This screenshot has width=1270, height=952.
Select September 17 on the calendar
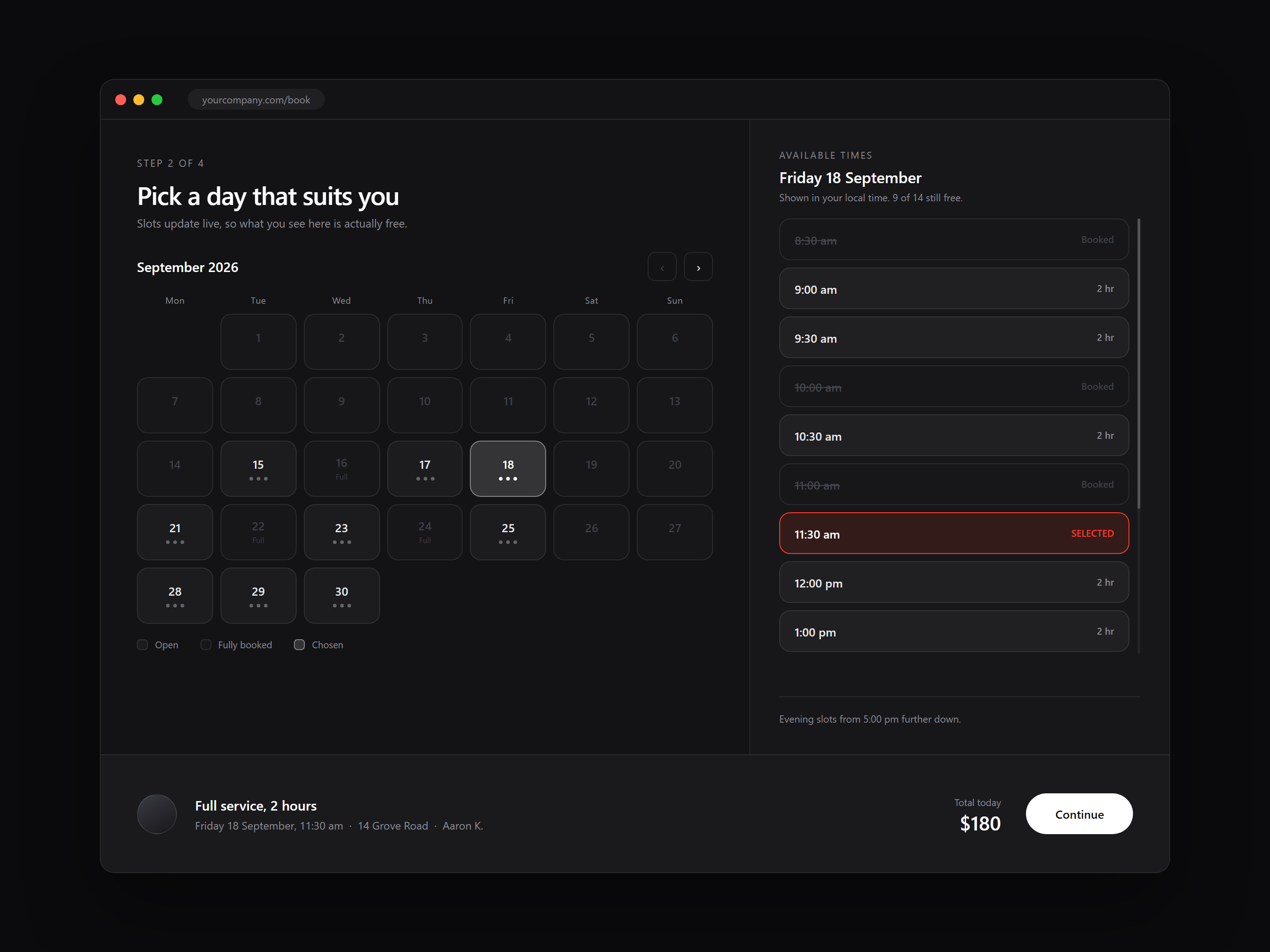point(425,469)
